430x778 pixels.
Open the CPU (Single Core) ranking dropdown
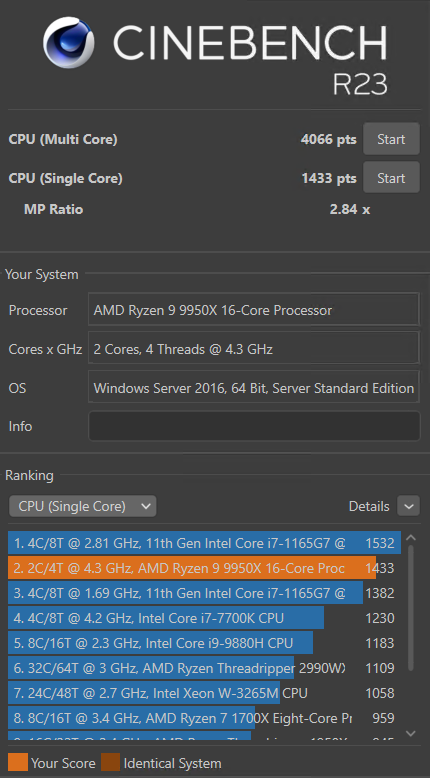(x=82, y=507)
